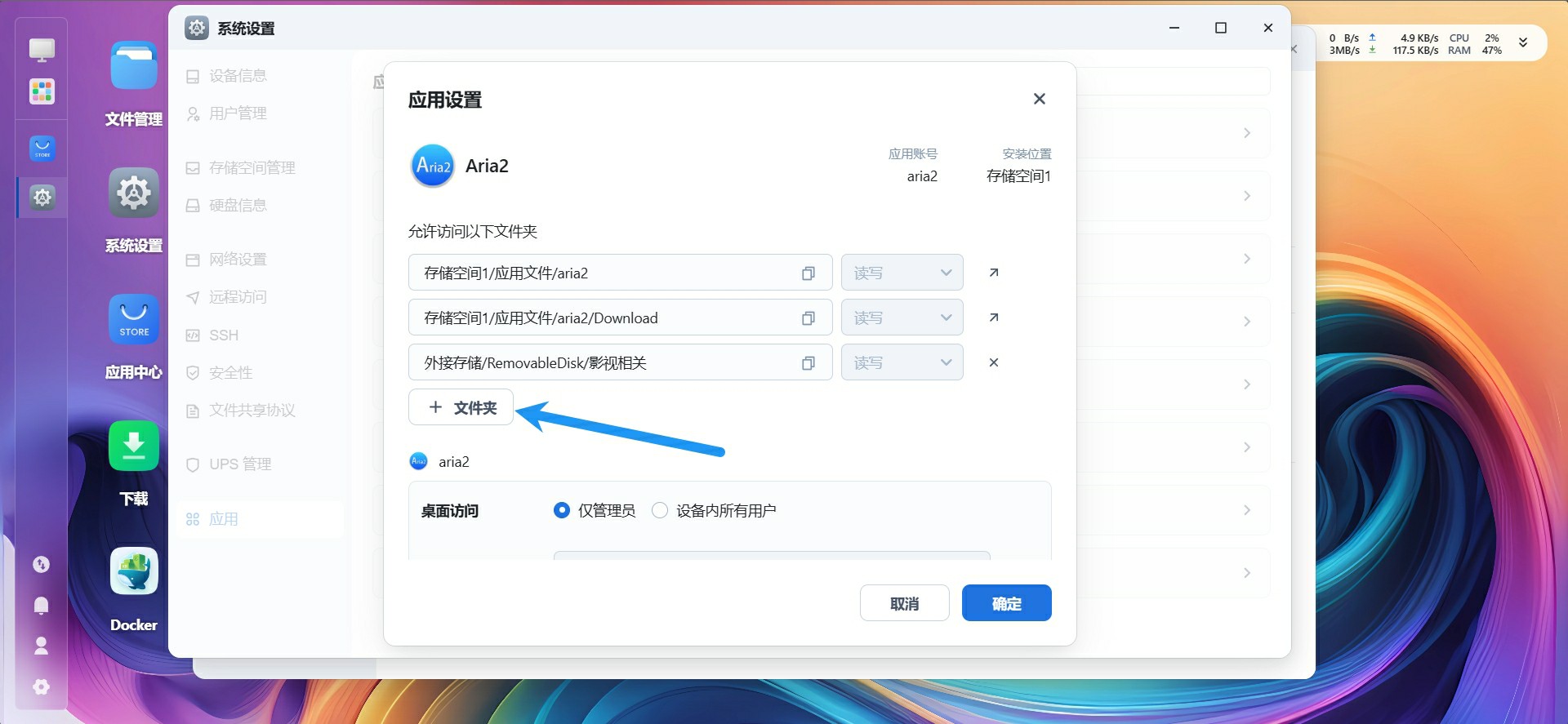This screenshot has width=1568, height=724.
Task: Click the aria2/Download folder path field
Action: (x=604, y=318)
